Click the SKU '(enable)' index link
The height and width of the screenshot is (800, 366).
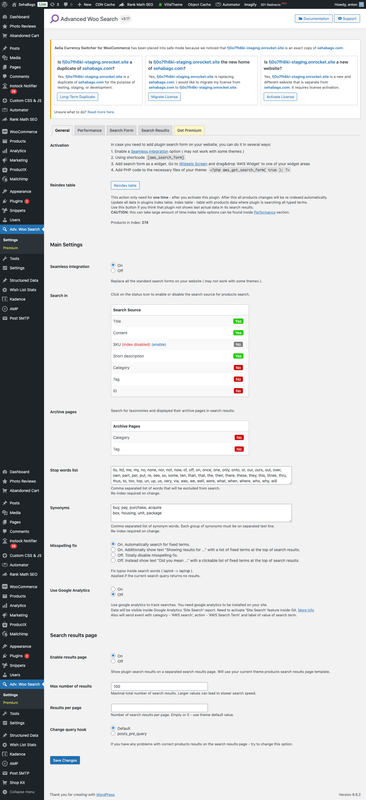point(159,344)
